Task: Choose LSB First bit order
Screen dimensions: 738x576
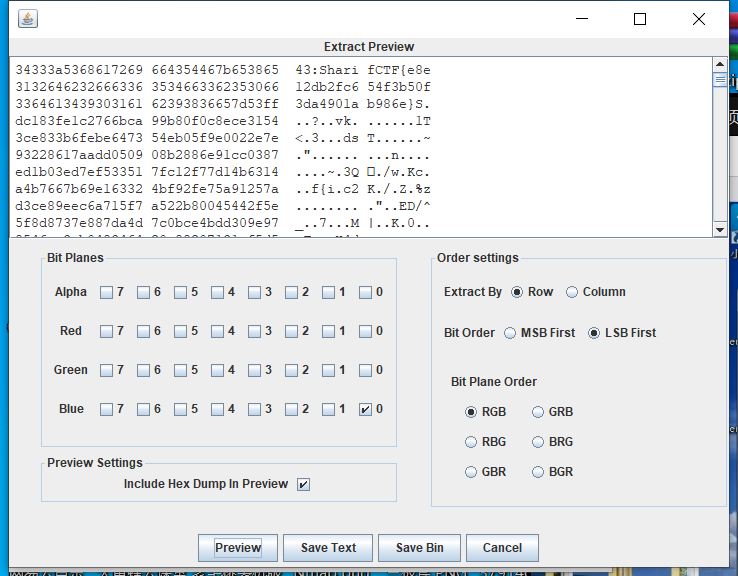Action: point(594,333)
